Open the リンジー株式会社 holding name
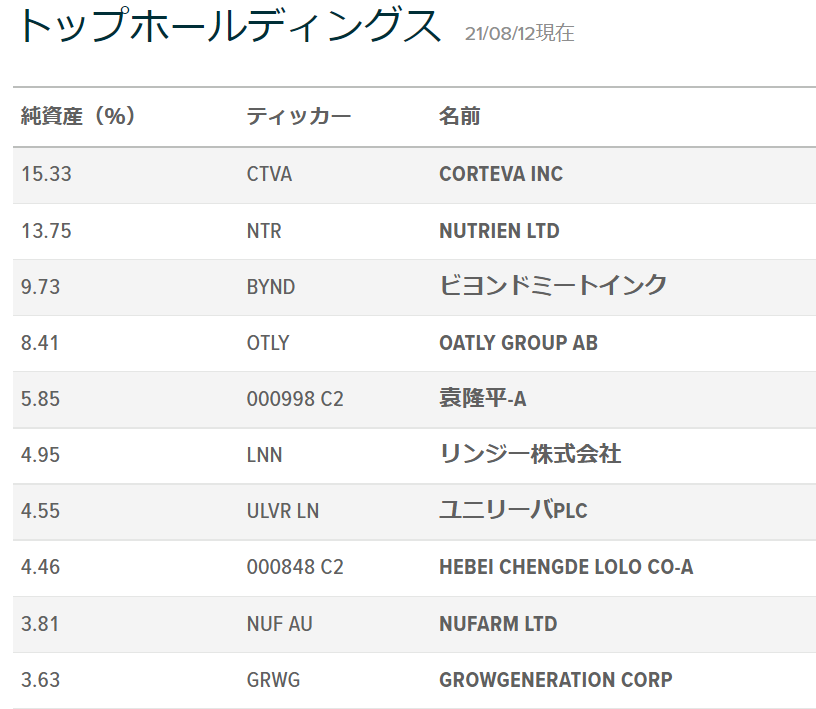Viewport: 816px width, 709px height. coord(530,454)
